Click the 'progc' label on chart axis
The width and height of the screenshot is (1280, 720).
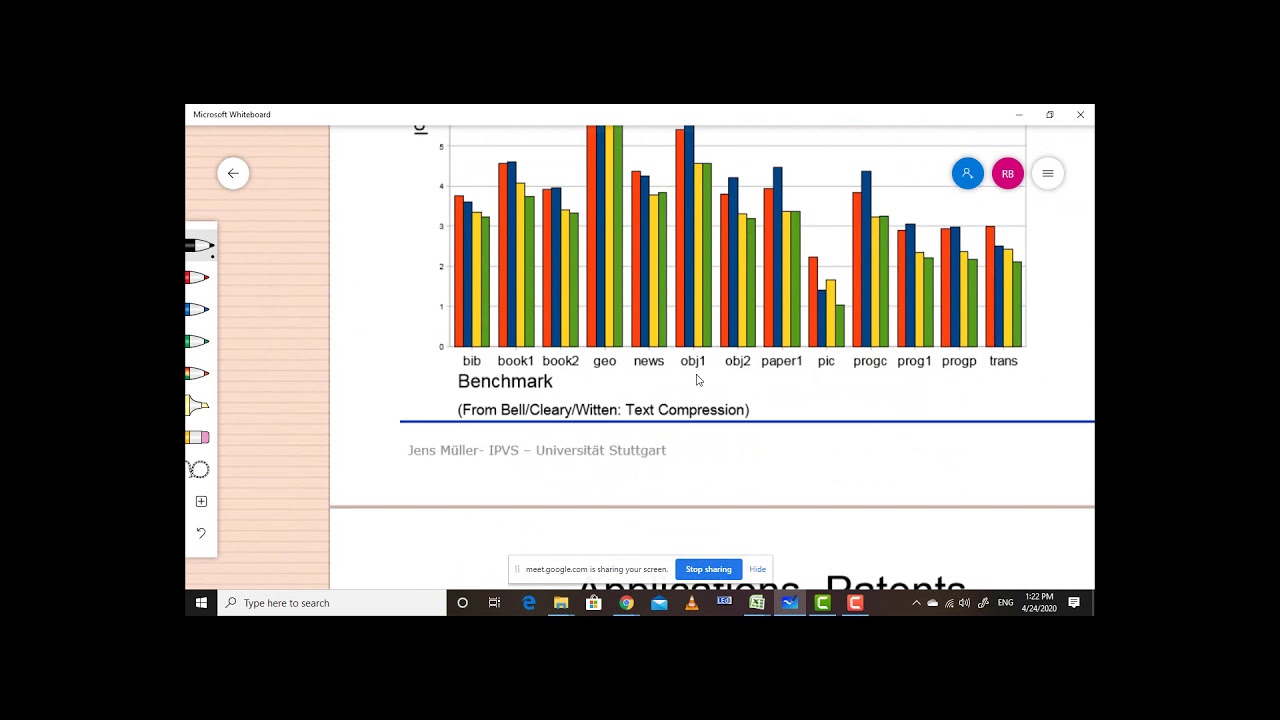[x=870, y=361]
